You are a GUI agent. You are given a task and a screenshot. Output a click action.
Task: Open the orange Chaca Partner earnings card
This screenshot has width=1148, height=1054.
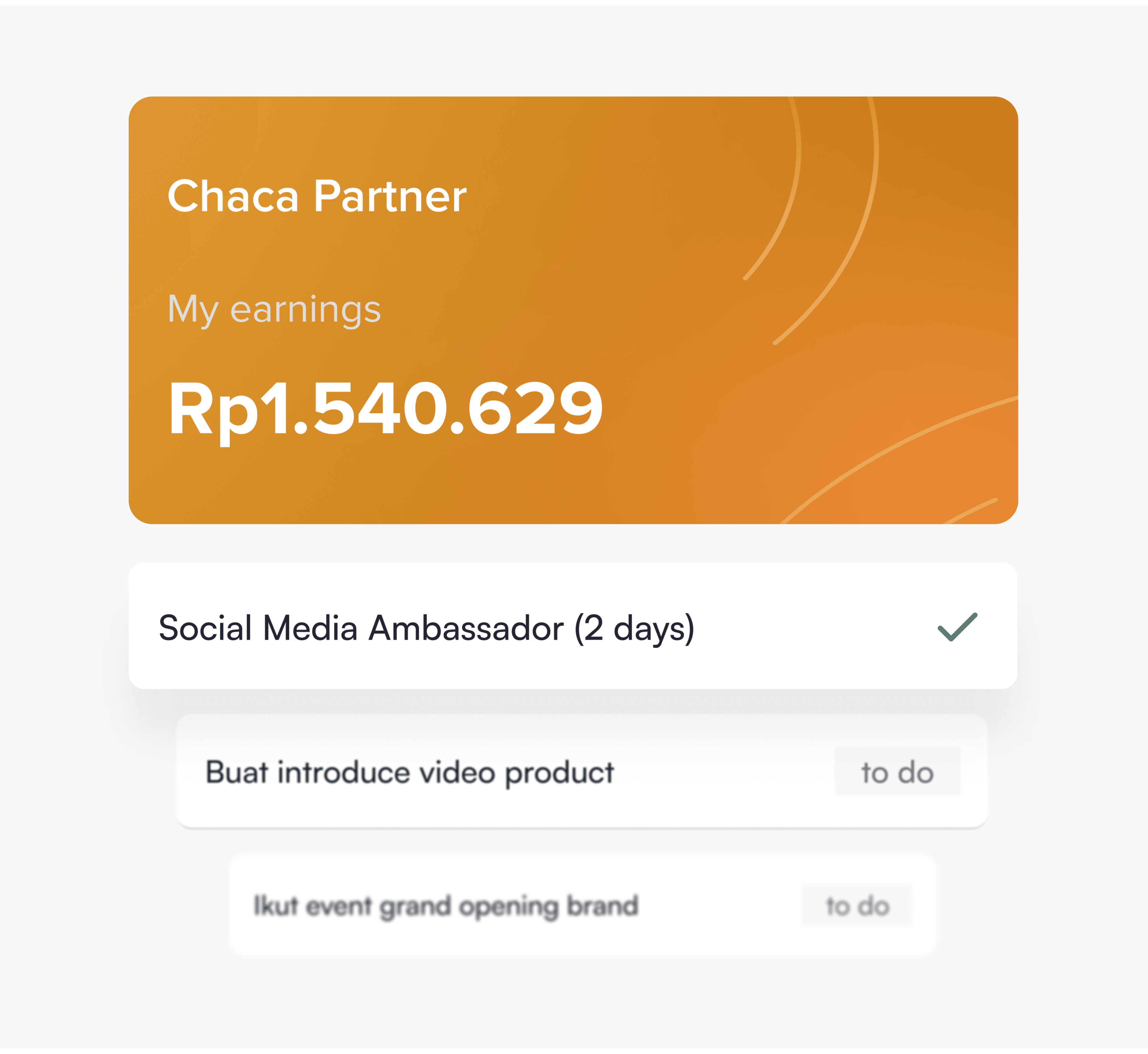pos(573,310)
